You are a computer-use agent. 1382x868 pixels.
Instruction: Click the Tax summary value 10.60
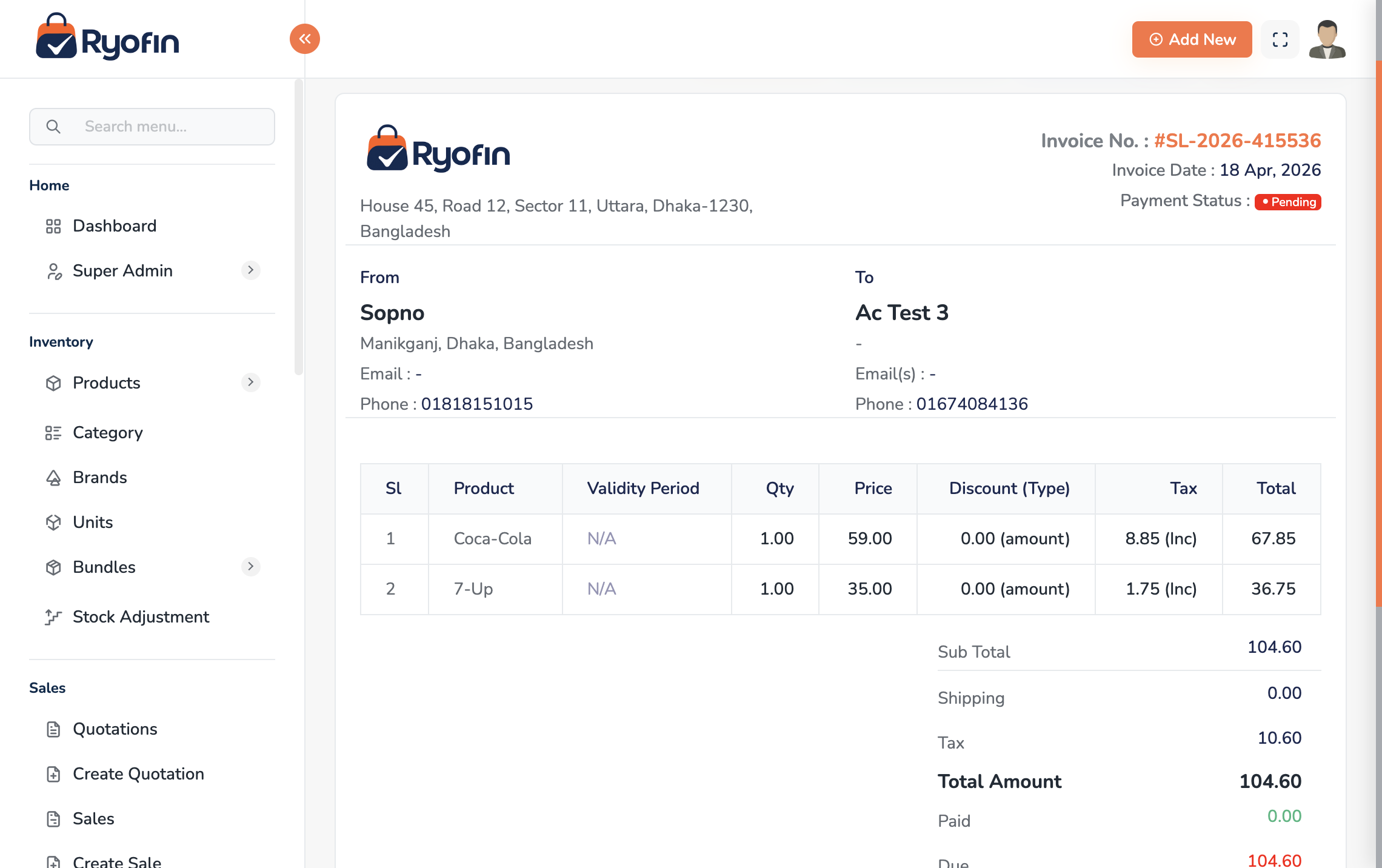1280,738
